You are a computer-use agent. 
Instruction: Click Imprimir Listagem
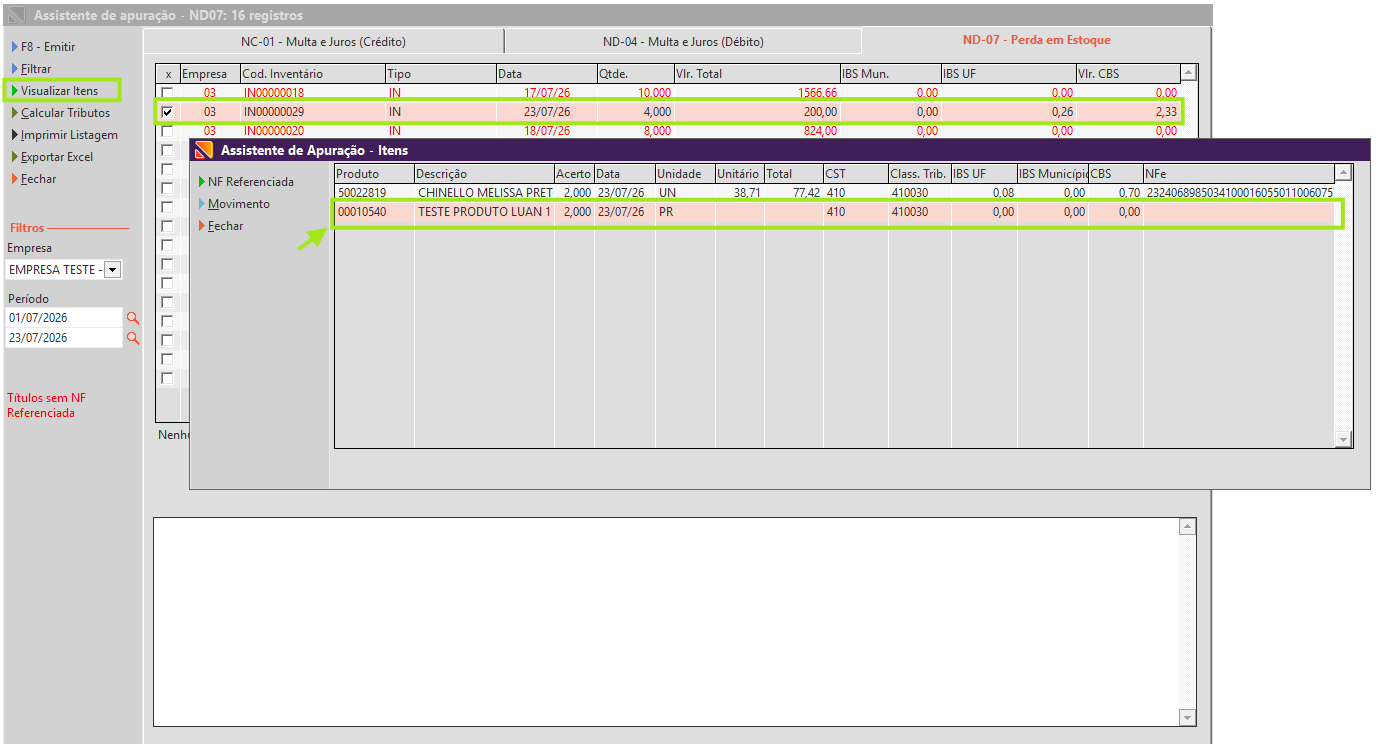[x=69, y=135]
